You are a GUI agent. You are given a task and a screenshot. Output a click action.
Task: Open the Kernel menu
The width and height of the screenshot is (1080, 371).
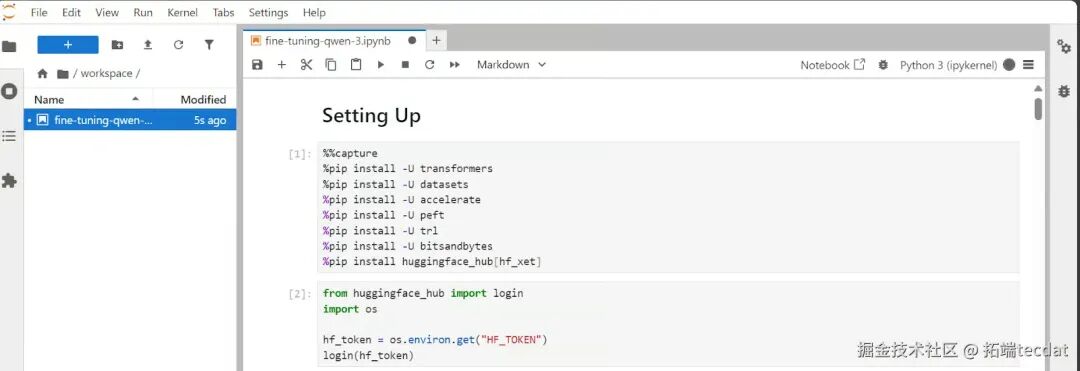(183, 12)
